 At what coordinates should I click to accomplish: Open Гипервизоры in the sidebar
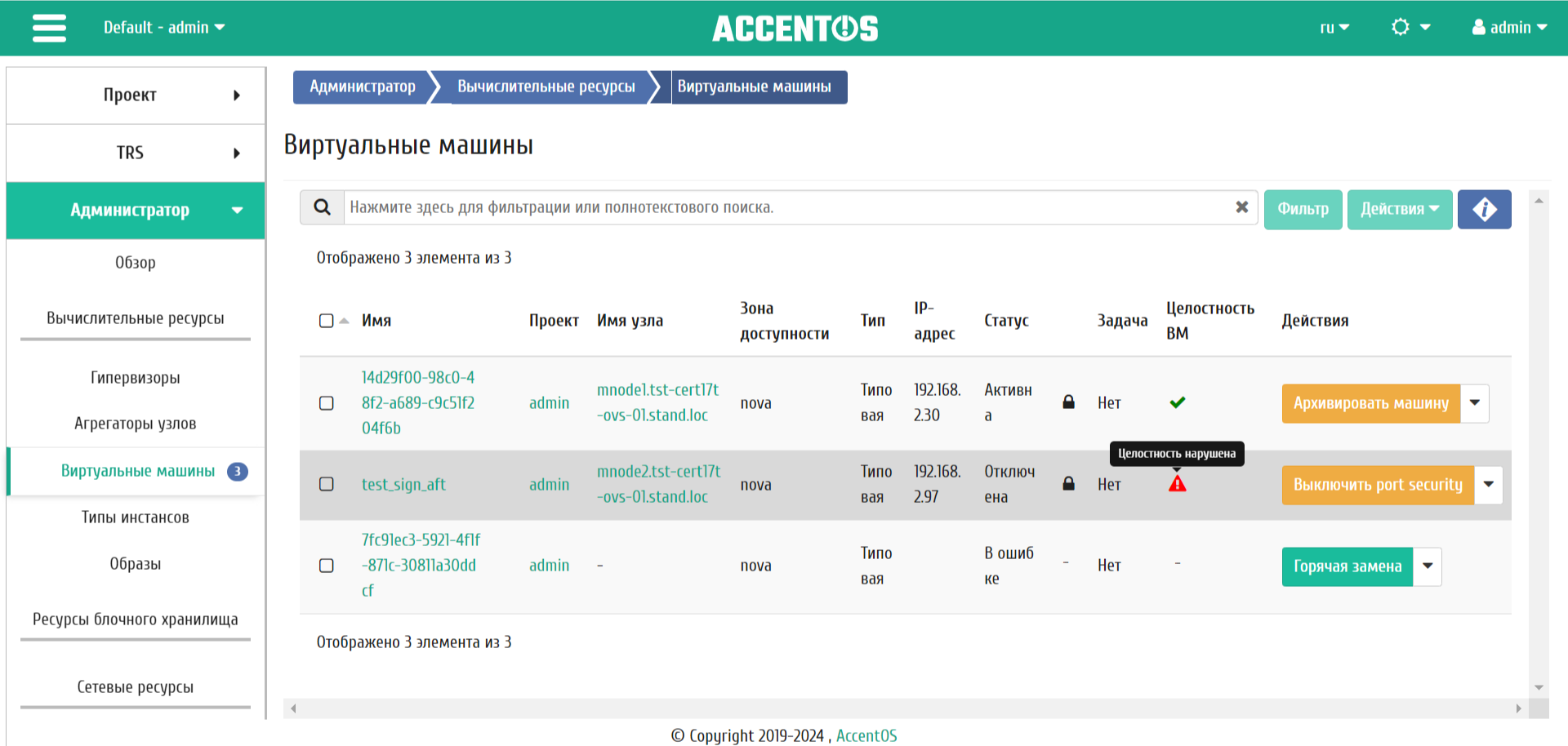click(136, 378)
